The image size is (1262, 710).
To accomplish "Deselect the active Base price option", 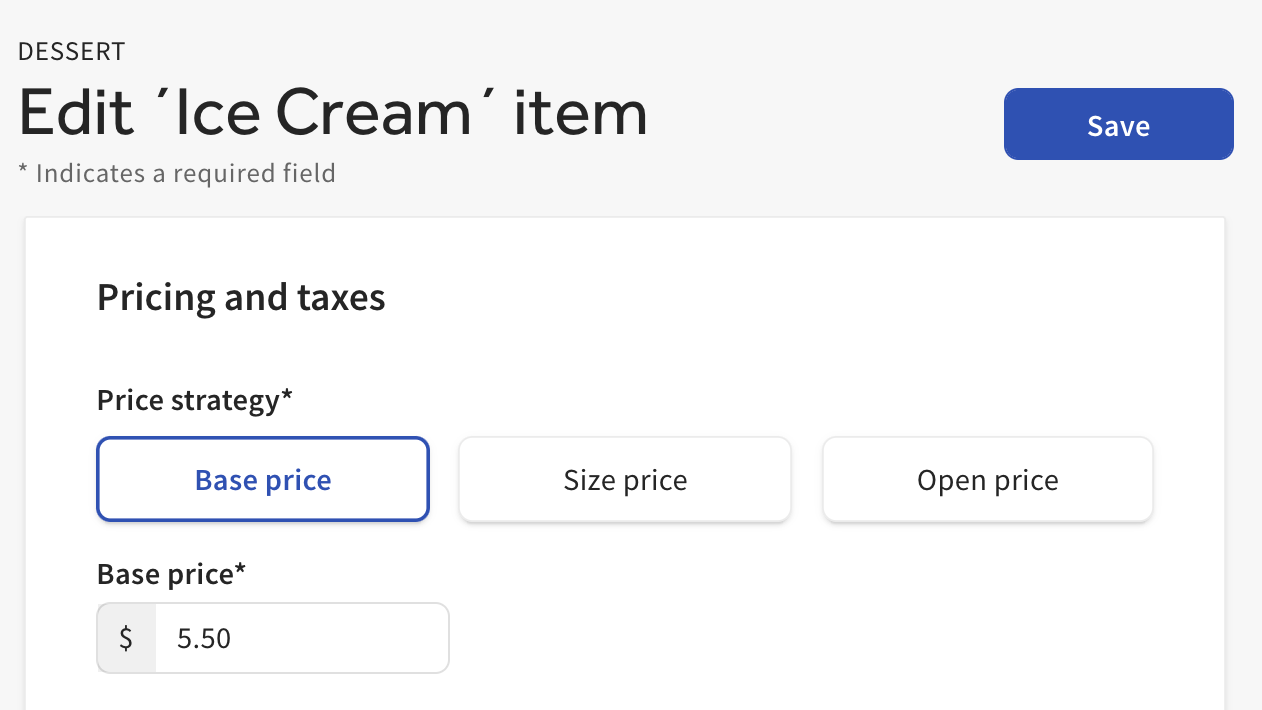I will (x=262, y=479).
